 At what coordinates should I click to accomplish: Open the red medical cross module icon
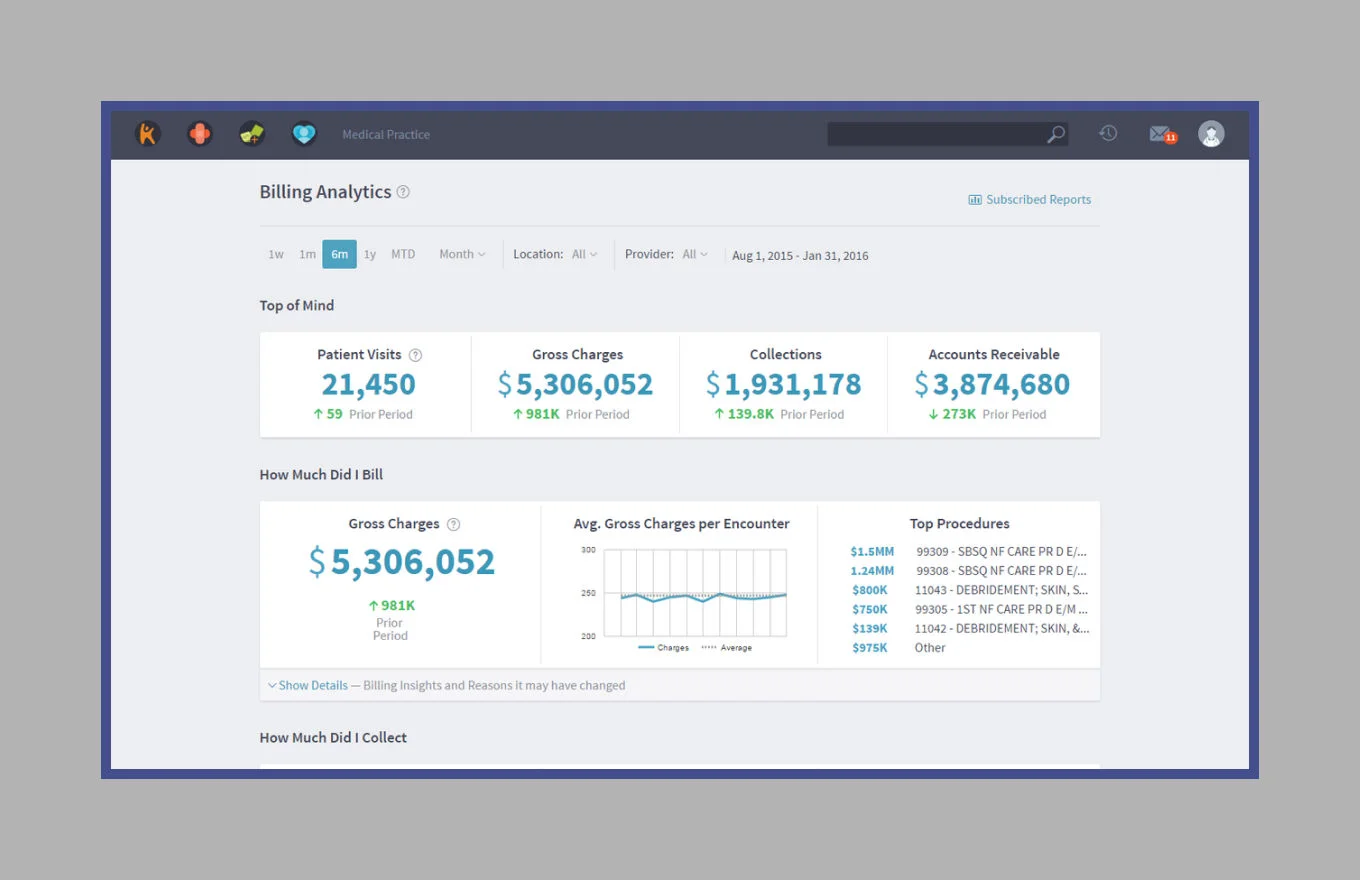click(200, 134)
